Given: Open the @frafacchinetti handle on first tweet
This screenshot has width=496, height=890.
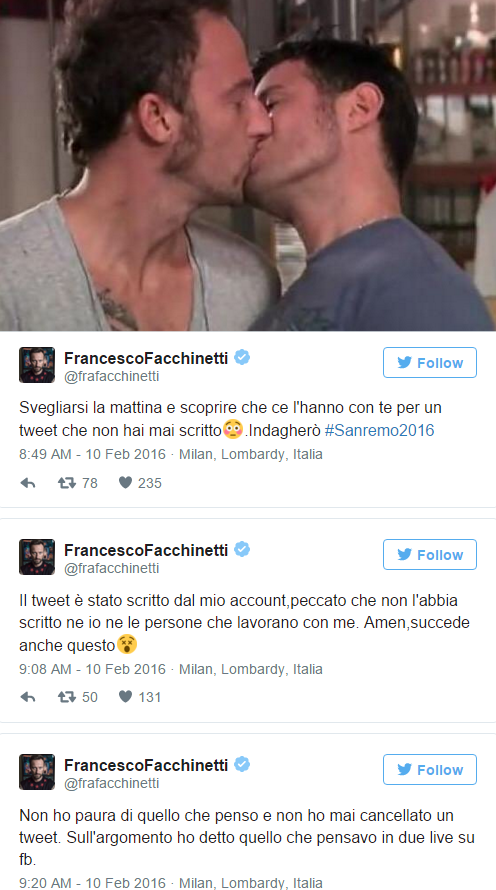Looking at the screenshot, I should point(112,377).
